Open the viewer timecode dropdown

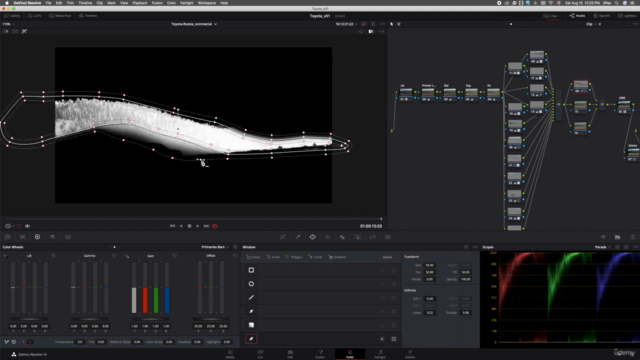(346, 24)
